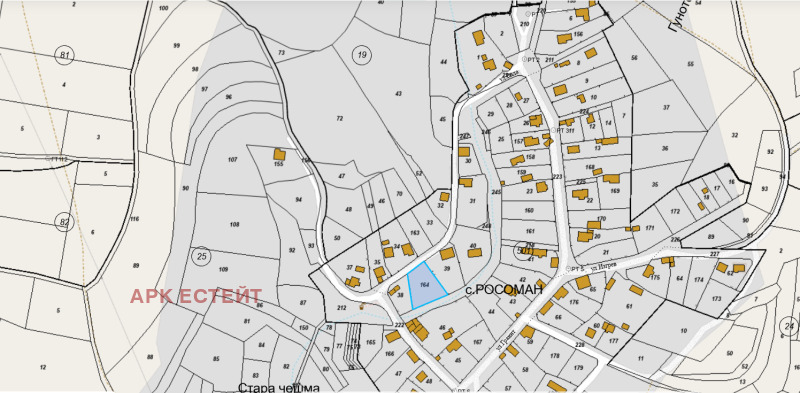The image size is (800, 393).
Task: Select parcel number 21
Action: pos(606,253)
